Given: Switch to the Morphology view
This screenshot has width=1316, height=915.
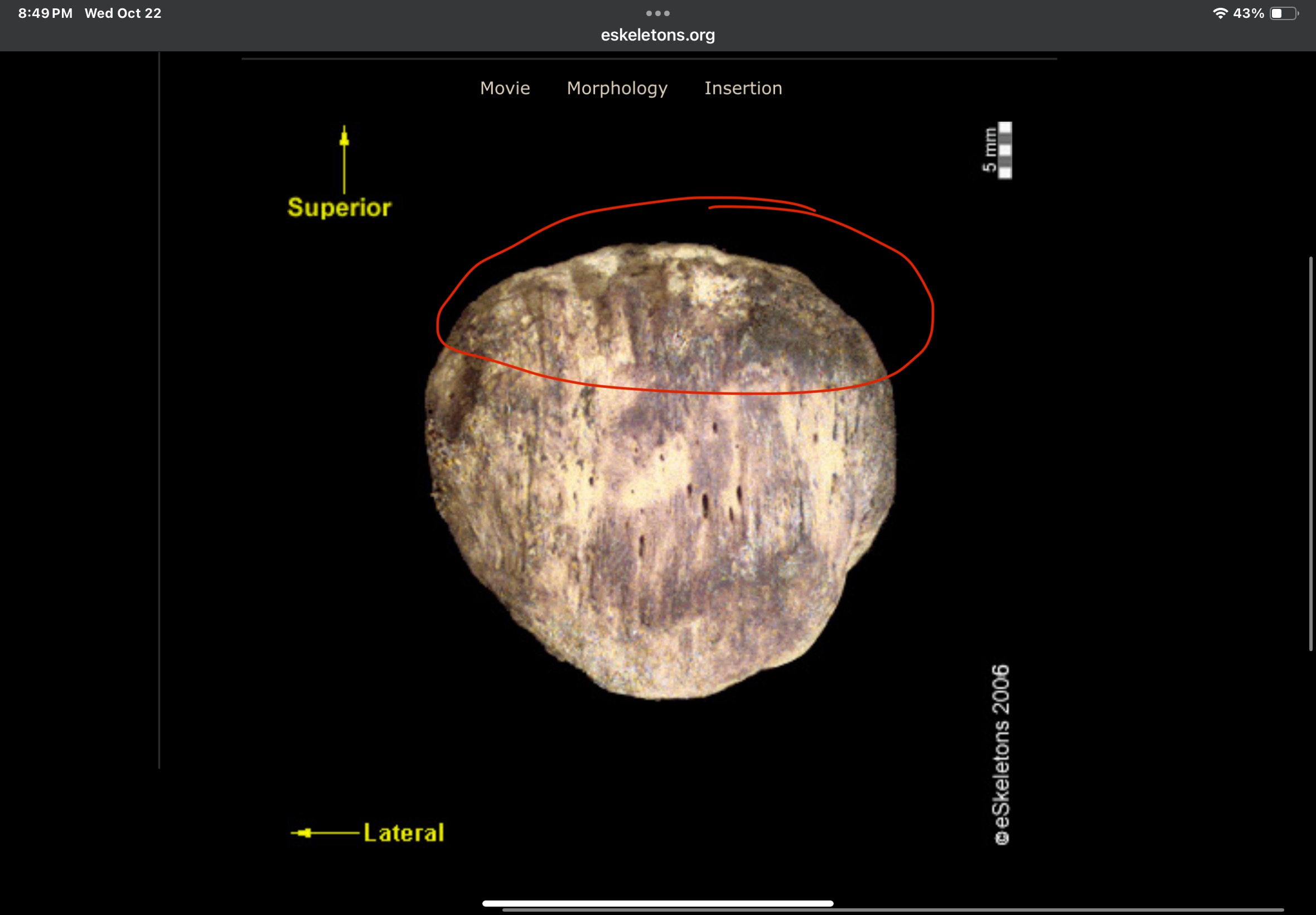Looking at the screenshot, I should click(x=617, y=88).
